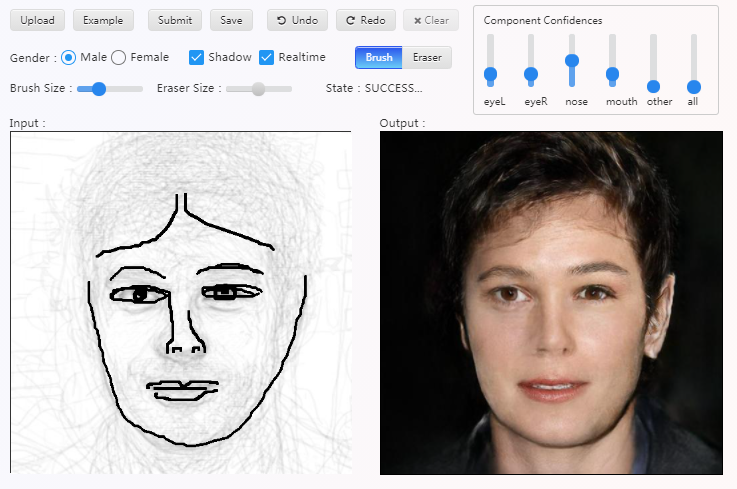Viewport: 737px width, 489px height.
Task: Clear the sketch canvas
Action: coord(431,20)
